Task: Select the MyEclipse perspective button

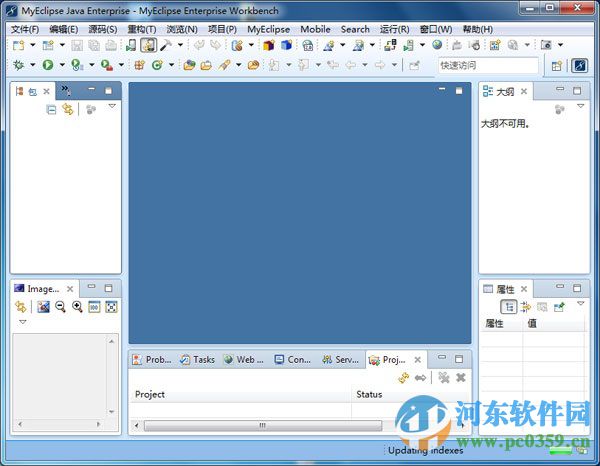Action: point(579,65)
